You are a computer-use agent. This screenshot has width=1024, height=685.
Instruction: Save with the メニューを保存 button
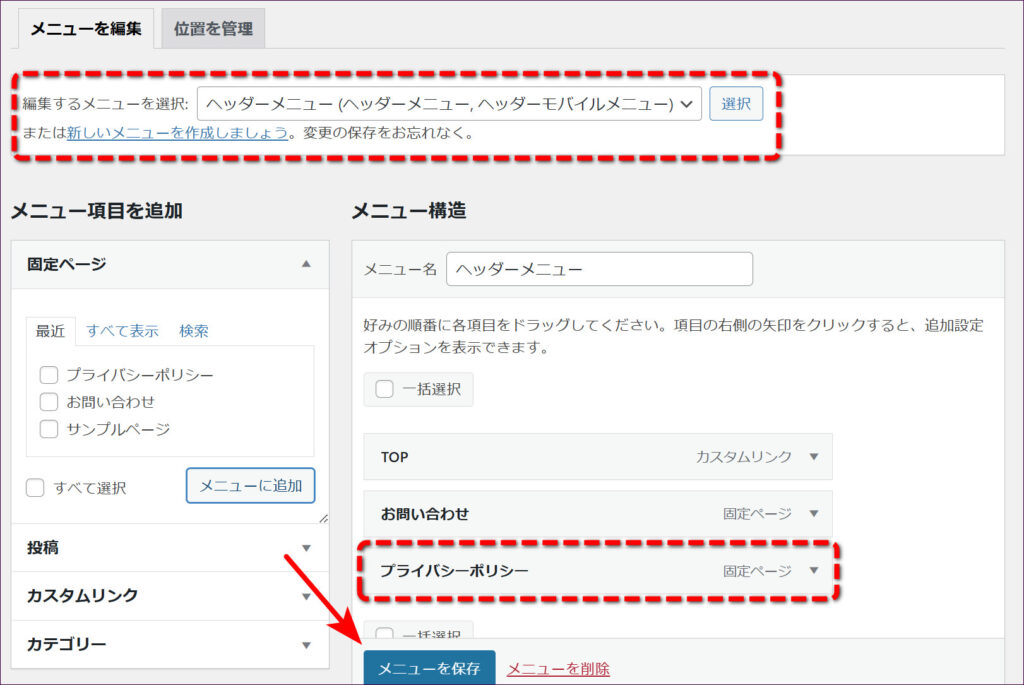click(x=428, y=668)
